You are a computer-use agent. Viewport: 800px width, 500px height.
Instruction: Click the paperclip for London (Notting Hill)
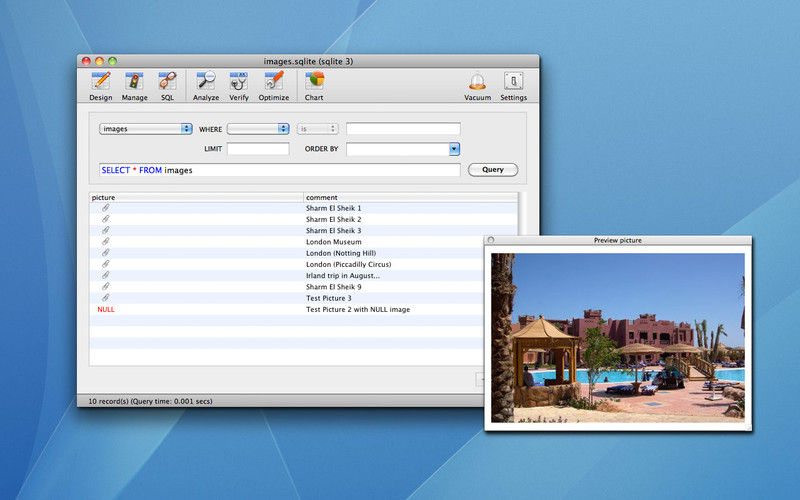click(x=106, y=253)
